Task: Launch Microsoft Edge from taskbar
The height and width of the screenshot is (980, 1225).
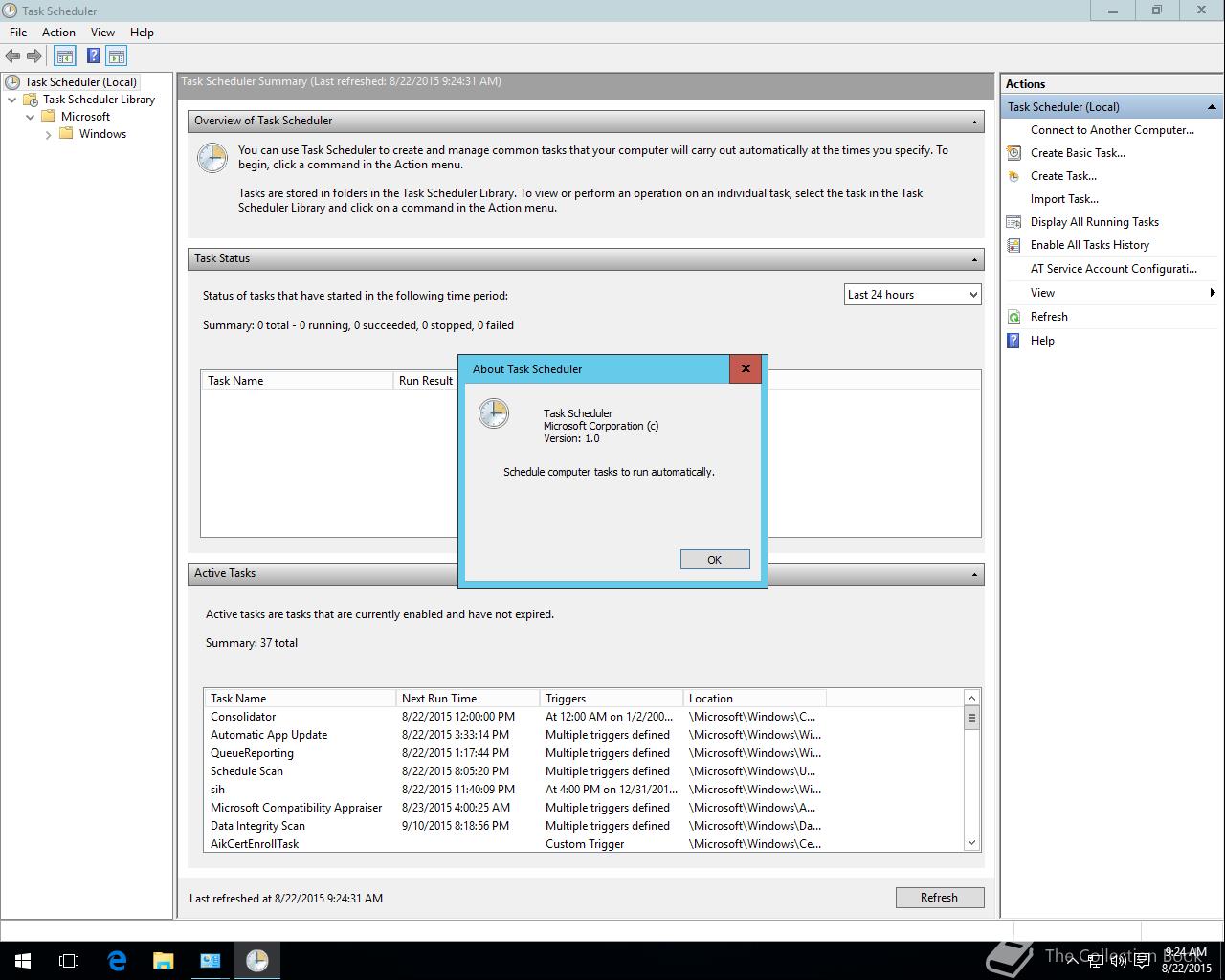Action: coord(117,961)
